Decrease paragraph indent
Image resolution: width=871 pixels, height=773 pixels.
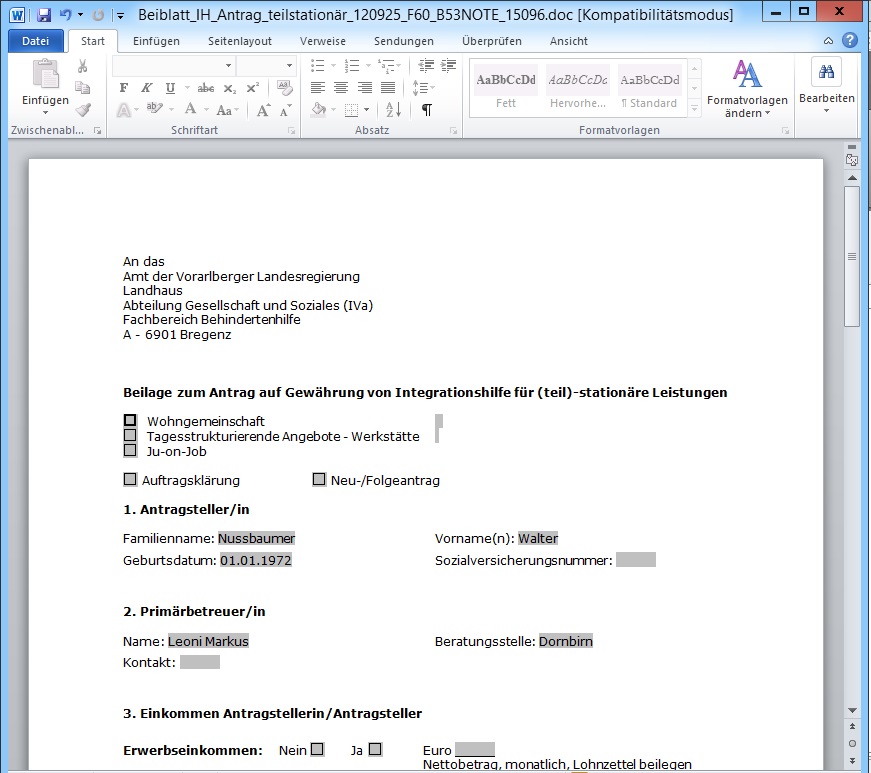[426, 66]
